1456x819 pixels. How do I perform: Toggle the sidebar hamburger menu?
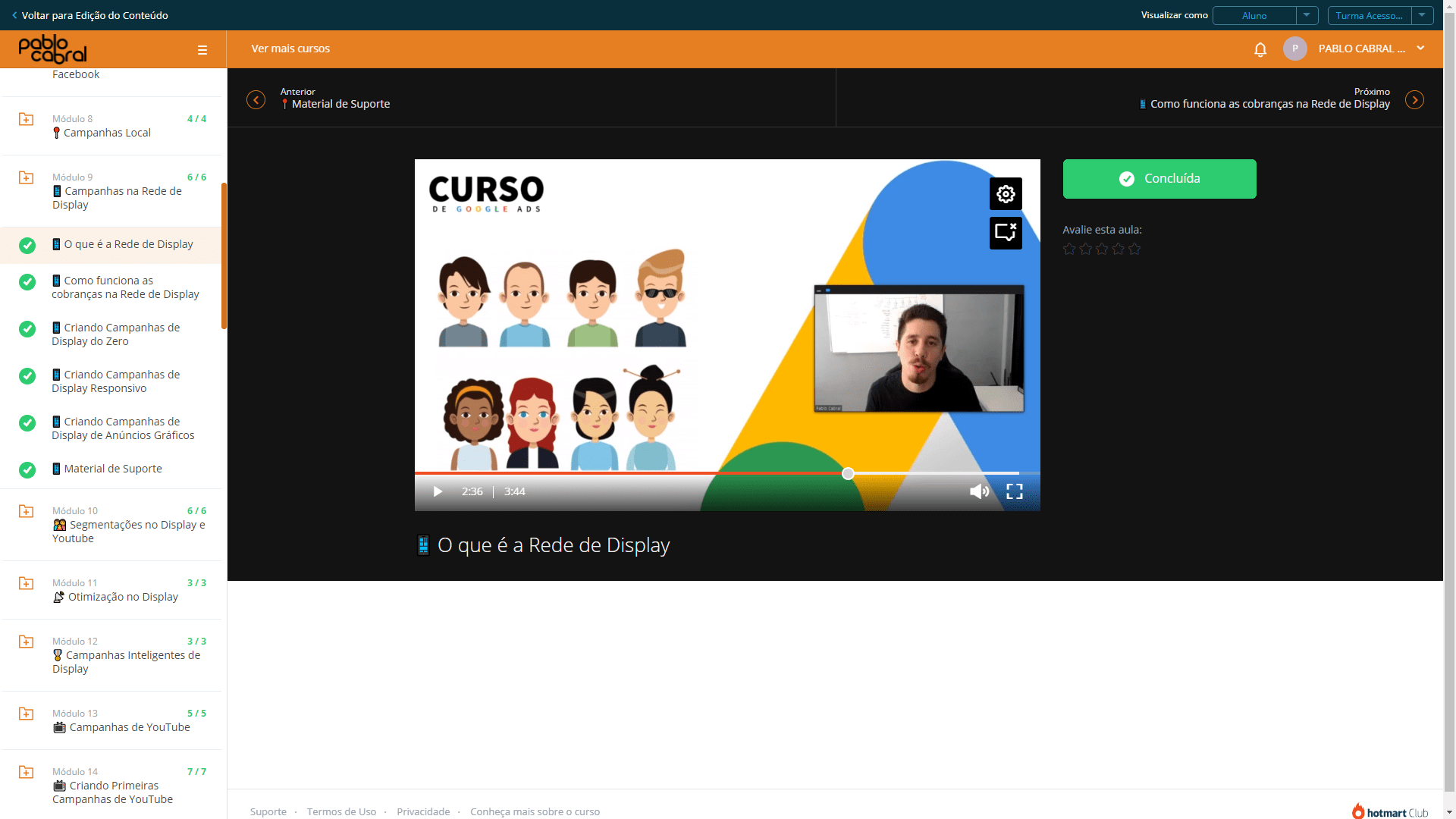pos(202,50)
